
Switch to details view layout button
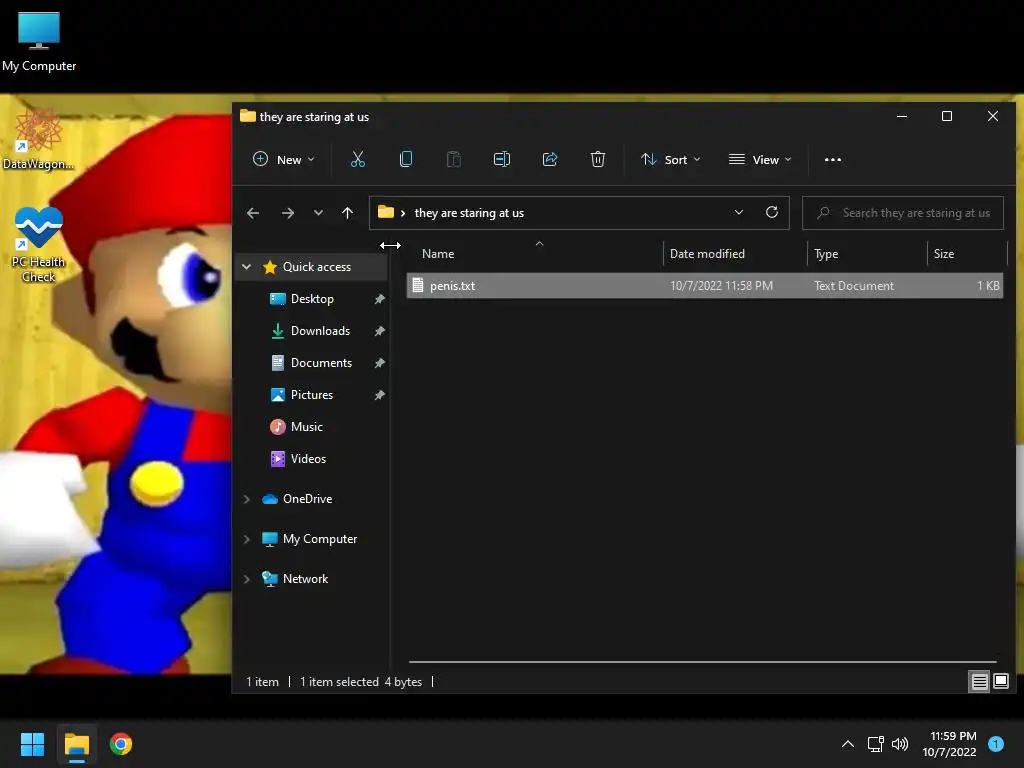[980, 682]
